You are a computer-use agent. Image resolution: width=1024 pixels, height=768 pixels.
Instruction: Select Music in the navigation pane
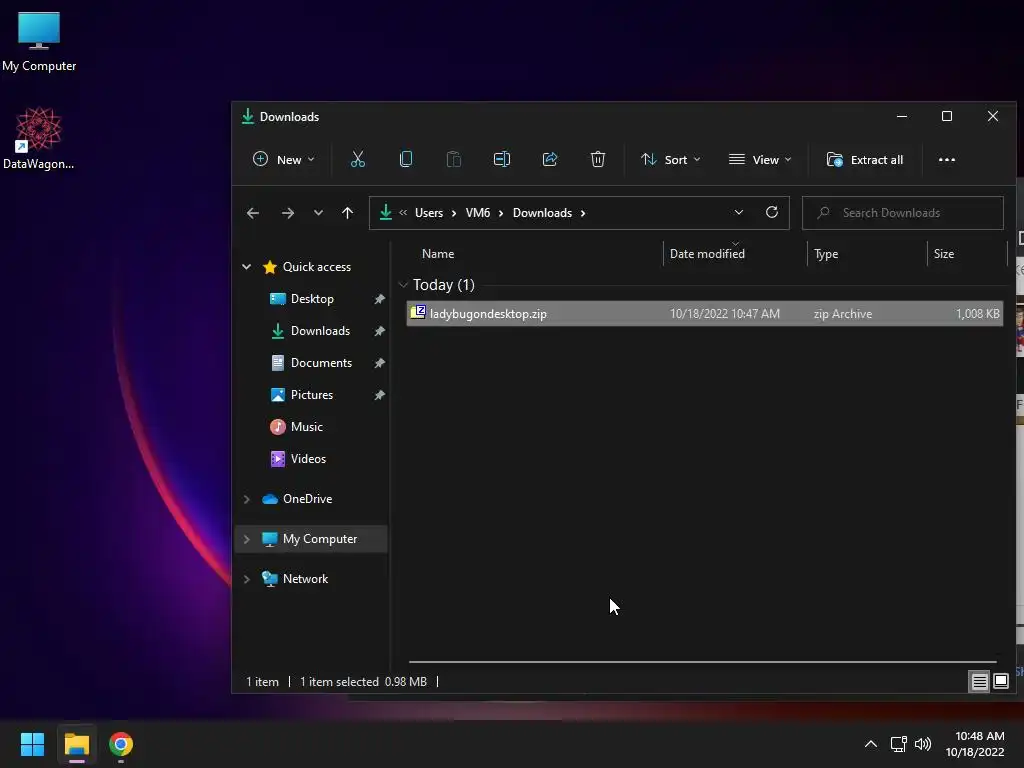[x=306, y=427]
